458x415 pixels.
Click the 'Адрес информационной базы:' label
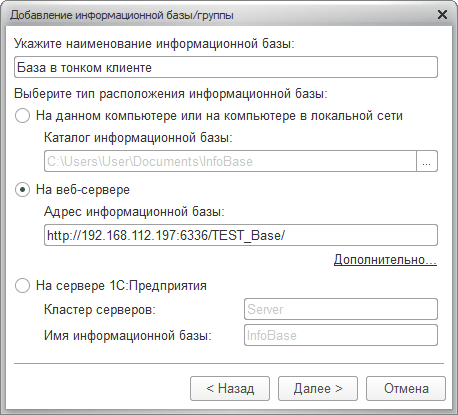(134, 212)
